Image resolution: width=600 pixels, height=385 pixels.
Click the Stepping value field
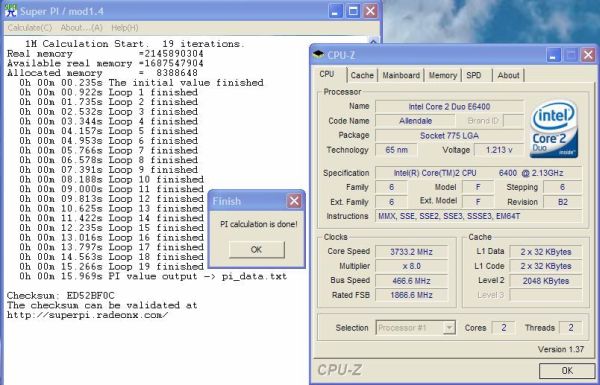pos(562,187)
